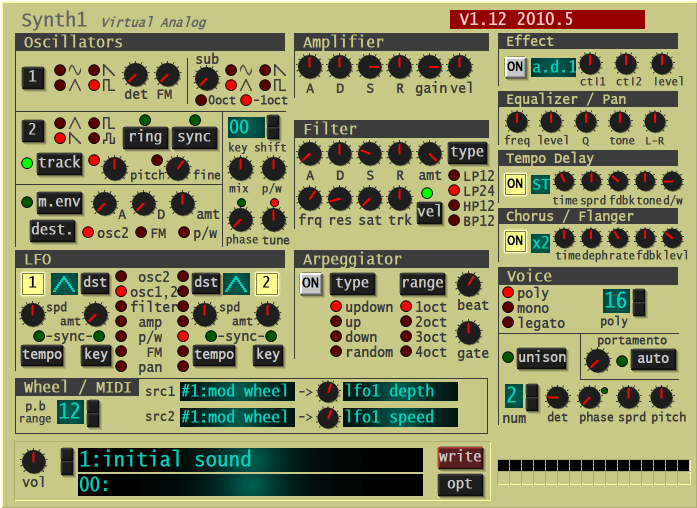Click the '1:initial sound' preset display
Screen dimensions: 697x508
[251, 460]
